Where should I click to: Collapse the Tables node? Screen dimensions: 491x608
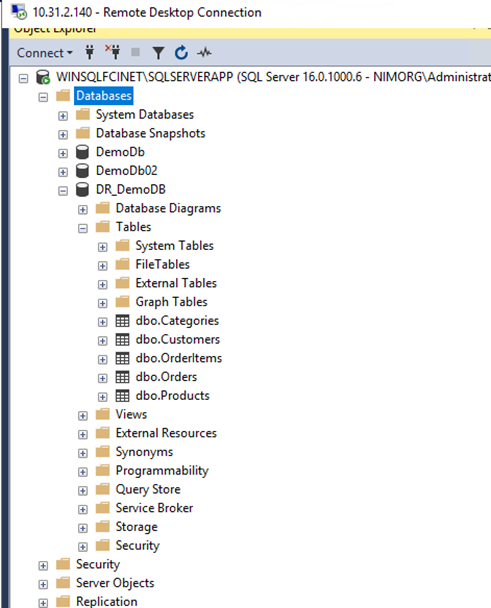pos(83,228)
